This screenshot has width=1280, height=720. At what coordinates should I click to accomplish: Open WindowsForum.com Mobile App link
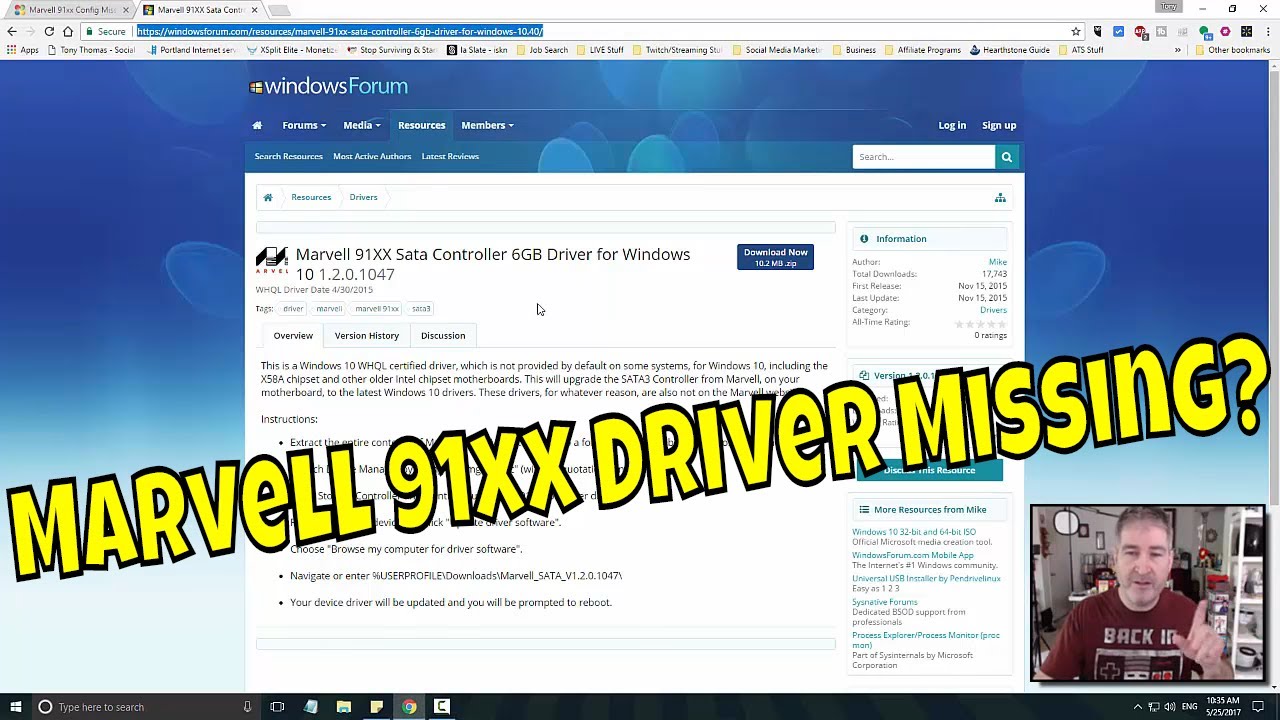coord(913,555)
